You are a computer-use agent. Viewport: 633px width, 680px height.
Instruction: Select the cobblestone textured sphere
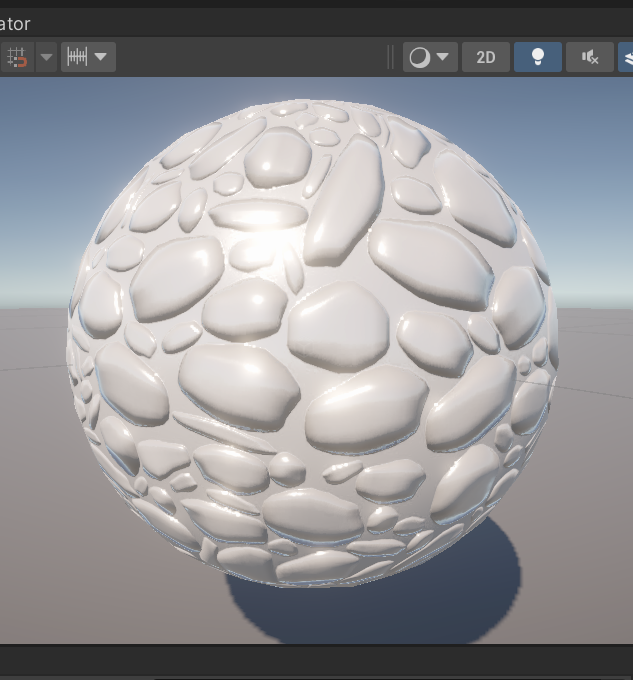tap(312, 343)
